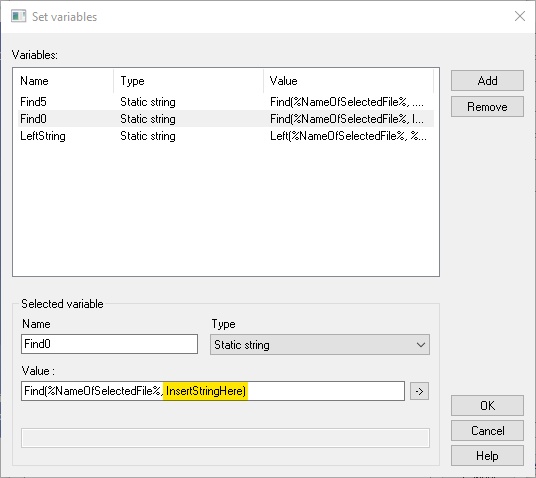Screen dimensions: 536x478
Task: Click the Remove button
Action: tap(487, 107)
